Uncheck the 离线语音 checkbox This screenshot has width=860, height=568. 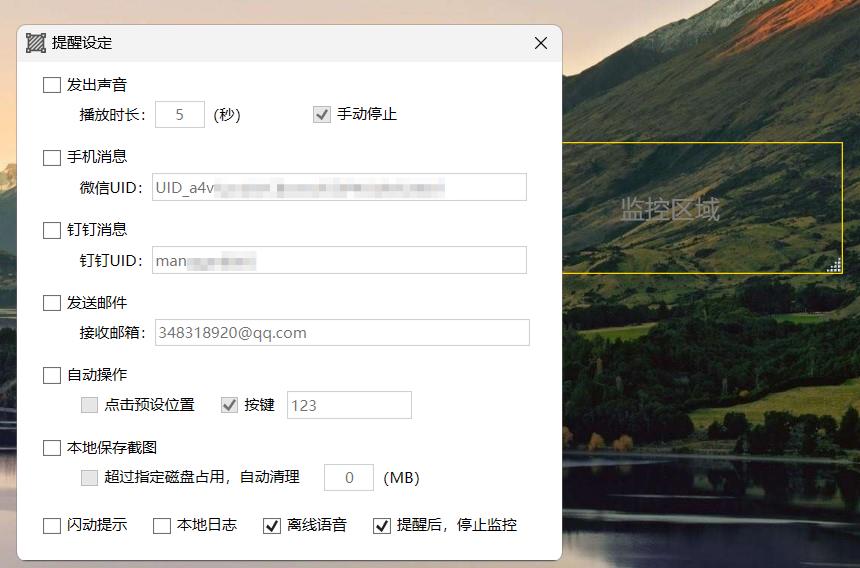[x=272, y=525]
